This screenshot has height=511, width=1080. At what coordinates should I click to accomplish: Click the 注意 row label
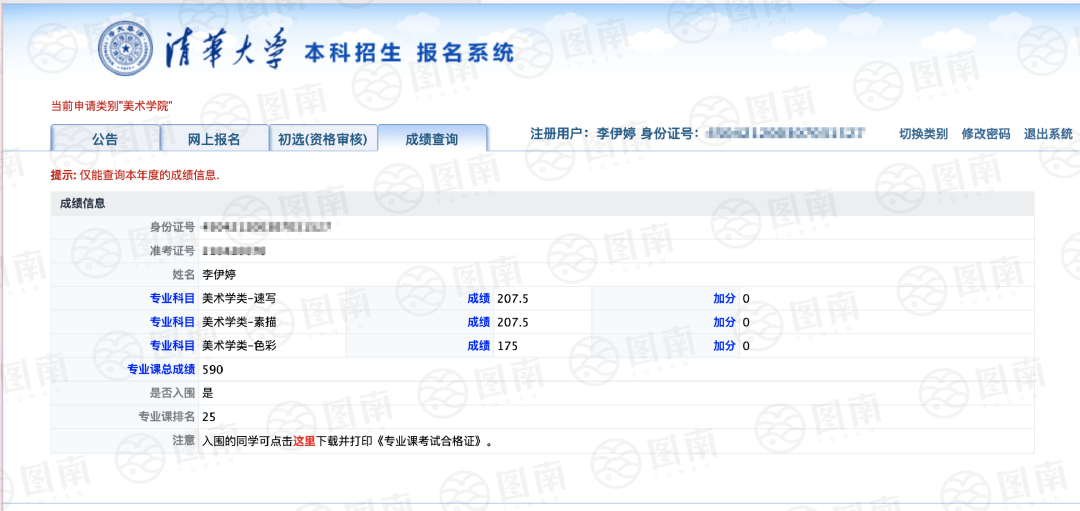tap(183, 440)
